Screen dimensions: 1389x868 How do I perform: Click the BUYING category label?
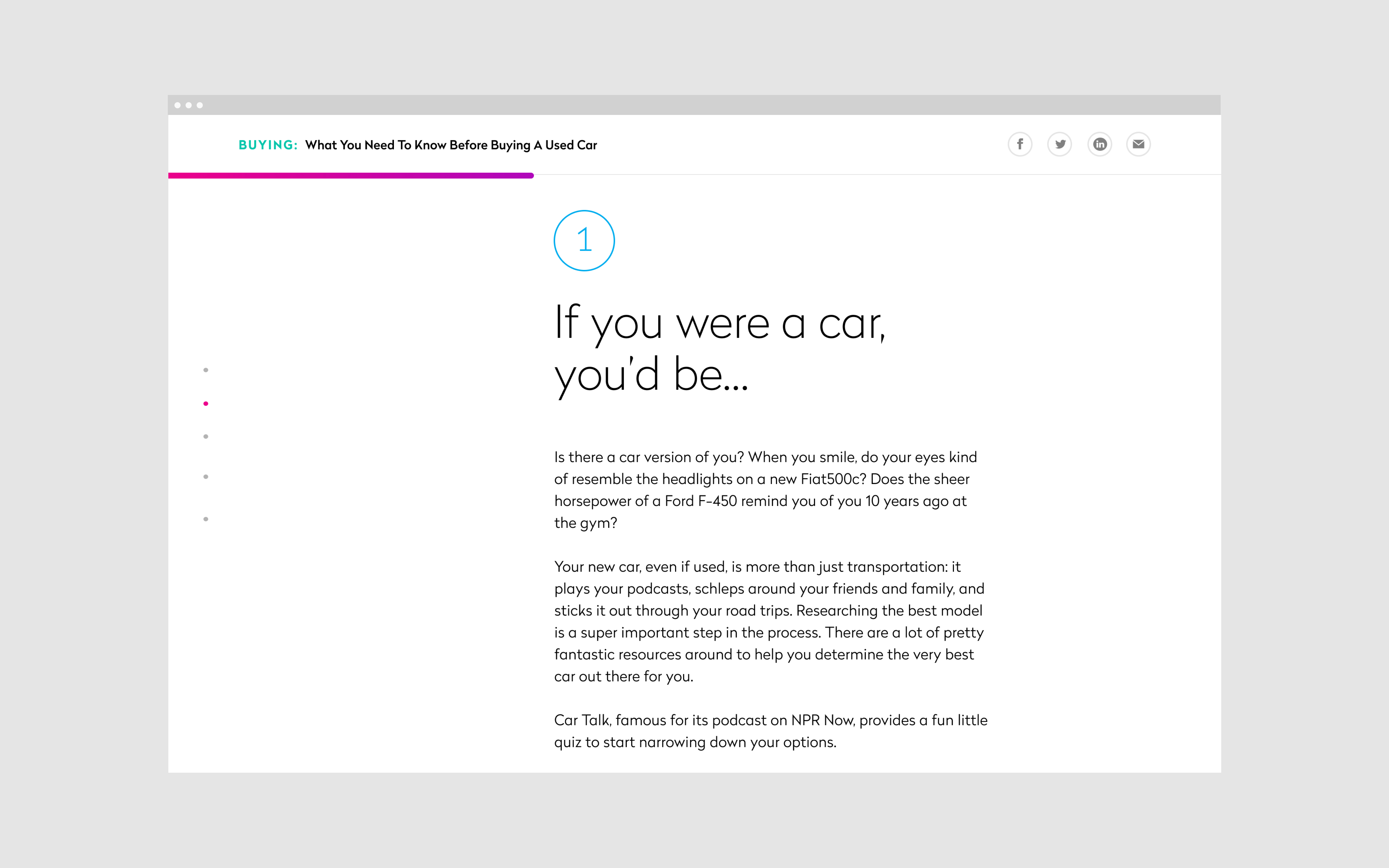268,145
